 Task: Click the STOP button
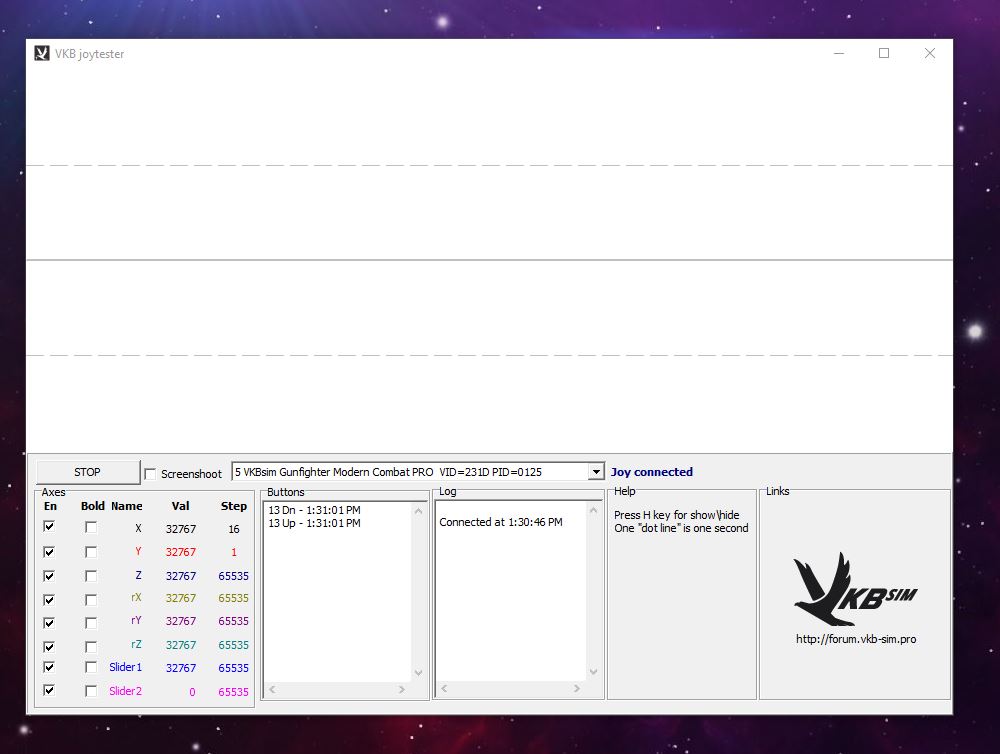tap(88, 472)
